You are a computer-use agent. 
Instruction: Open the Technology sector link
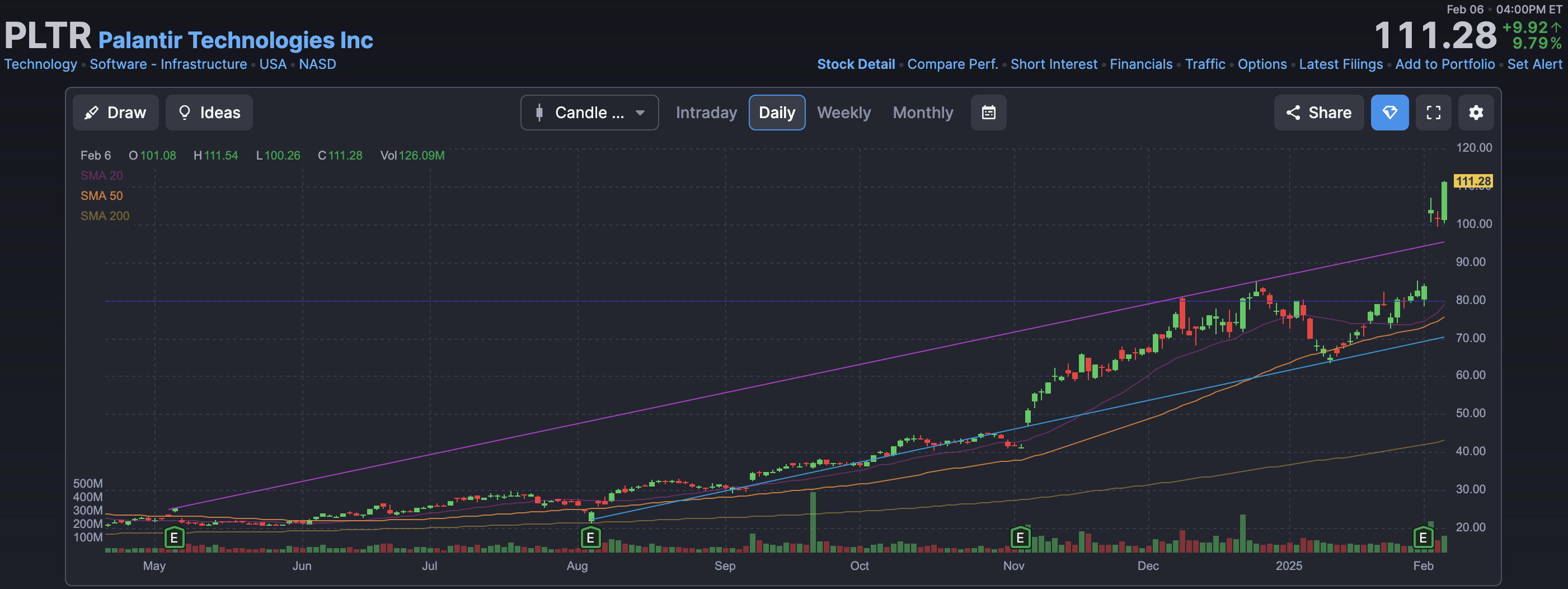point(41,64)
